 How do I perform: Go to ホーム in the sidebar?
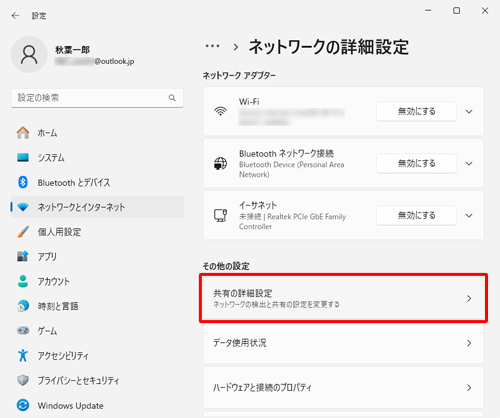[97, 133]
